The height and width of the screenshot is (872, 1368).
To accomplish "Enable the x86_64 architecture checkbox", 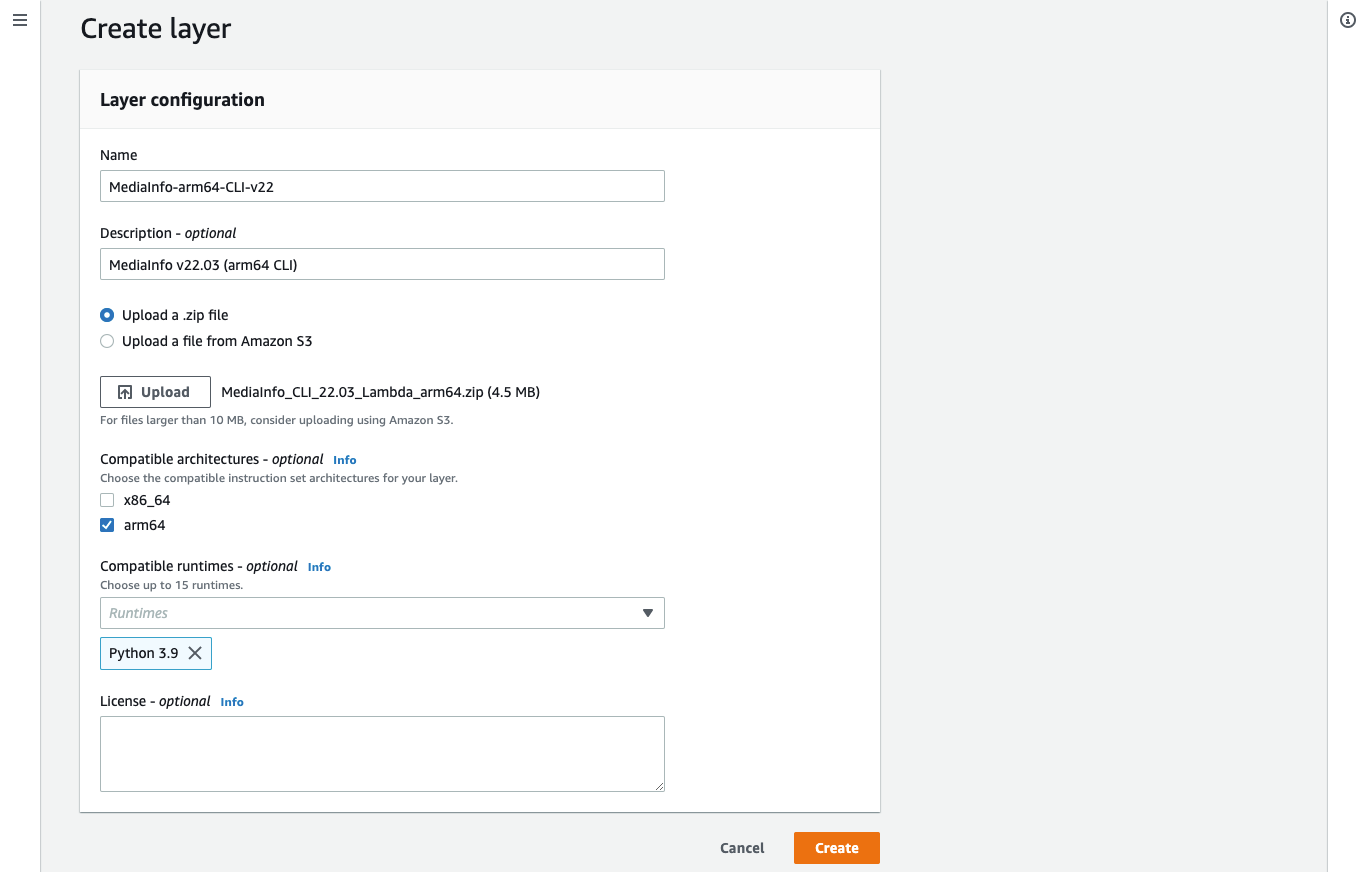I will [x=107, y=500].
